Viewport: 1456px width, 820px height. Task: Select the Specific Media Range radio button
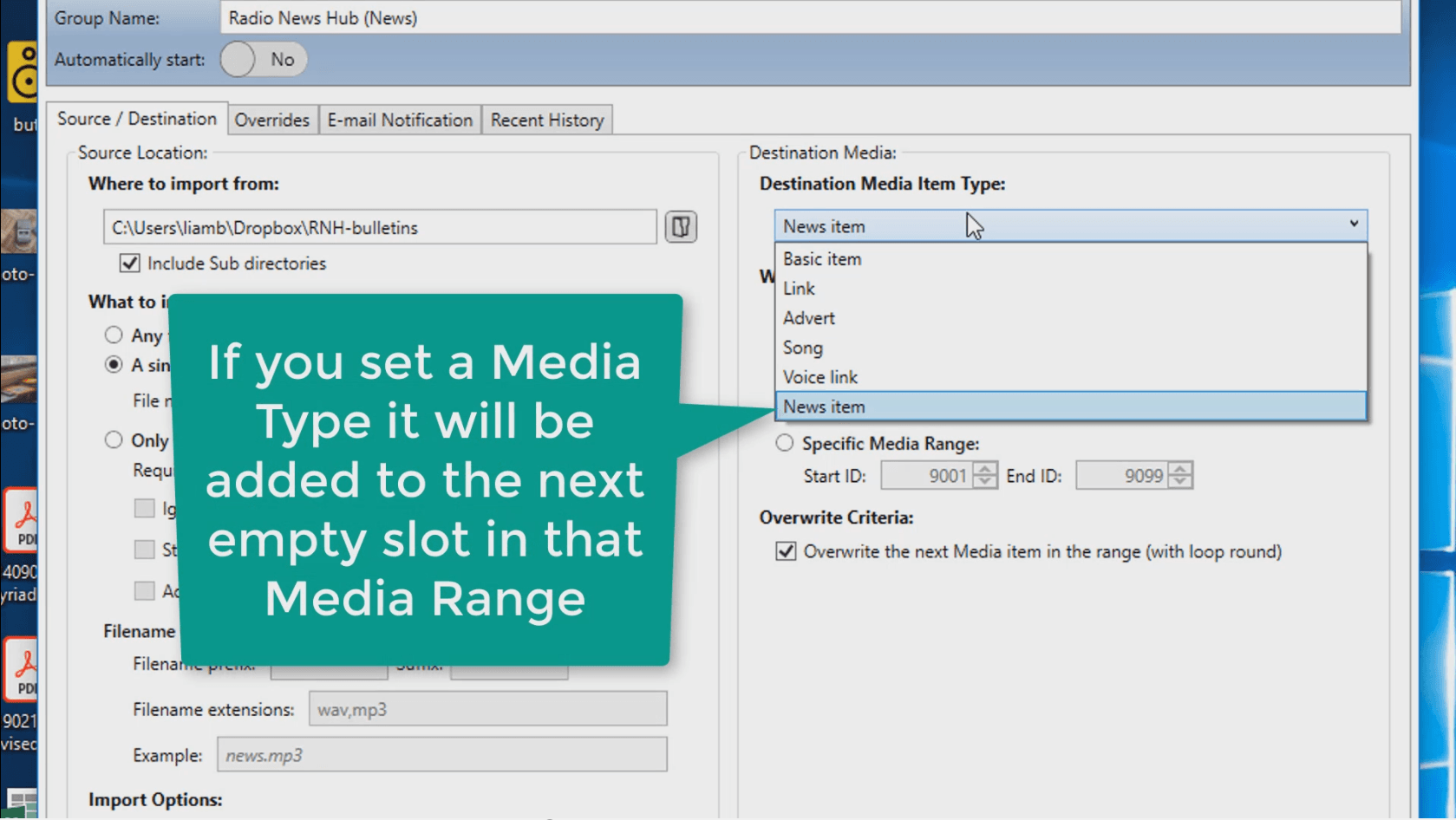(785, 444)
